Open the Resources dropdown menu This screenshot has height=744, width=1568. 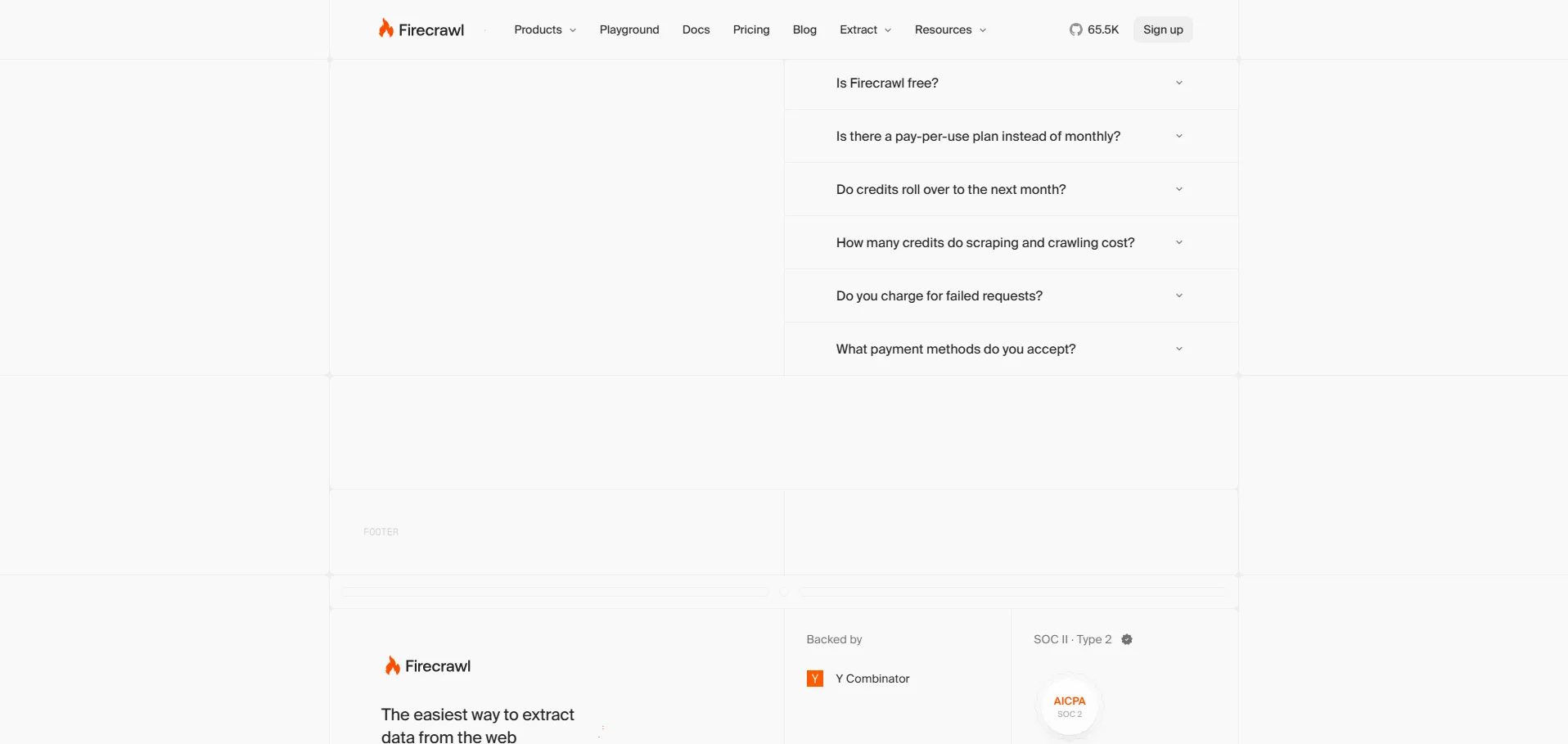pos(949,29)
